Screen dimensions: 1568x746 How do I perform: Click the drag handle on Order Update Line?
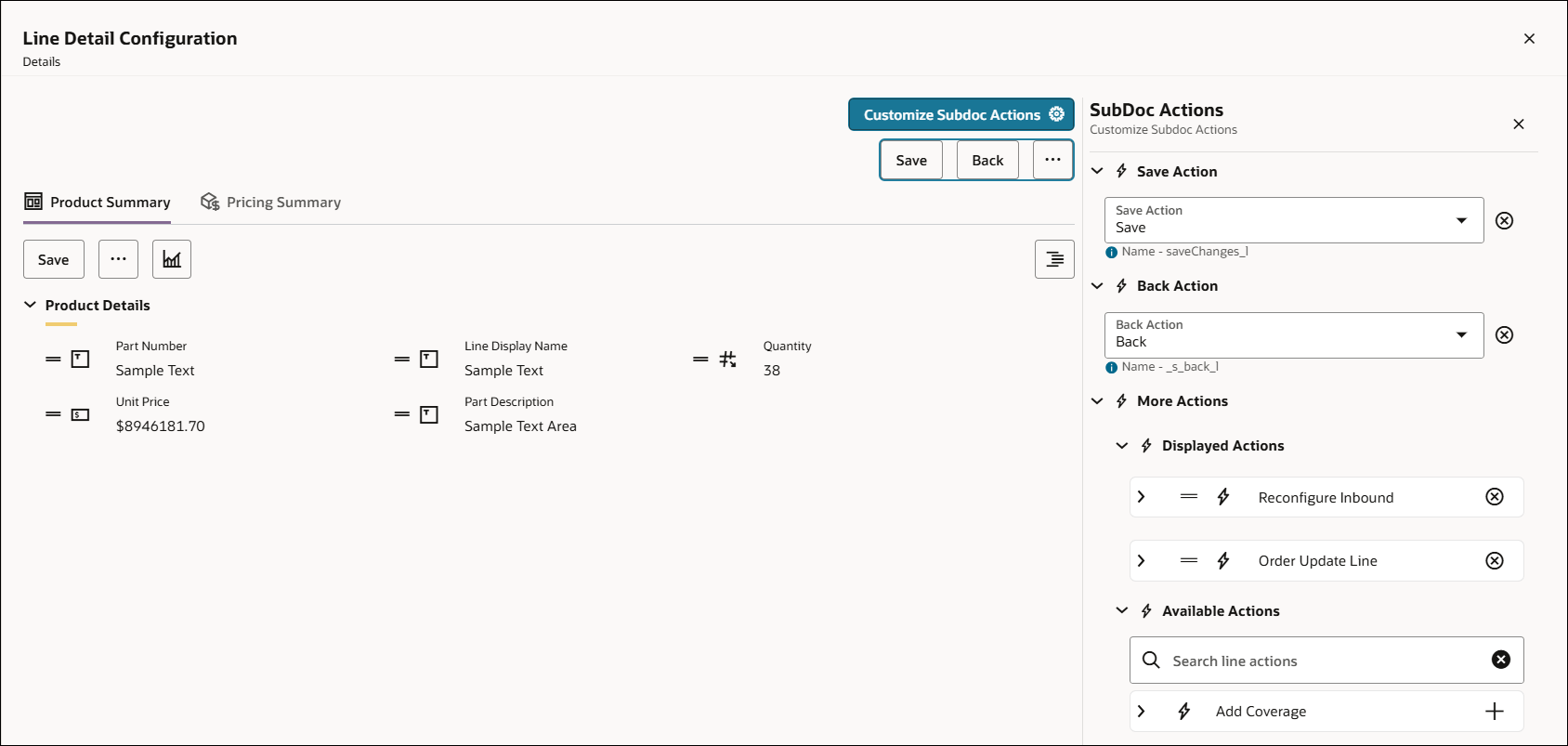tap(1189, 560)
